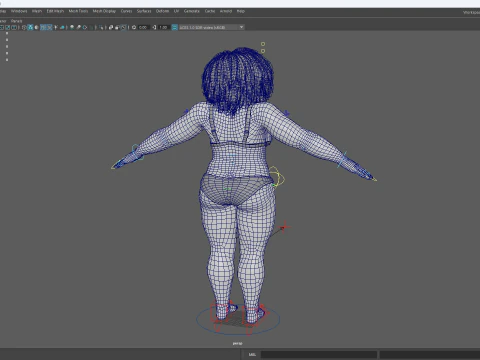Toggle the textured display icon

(x=49, y=27)
